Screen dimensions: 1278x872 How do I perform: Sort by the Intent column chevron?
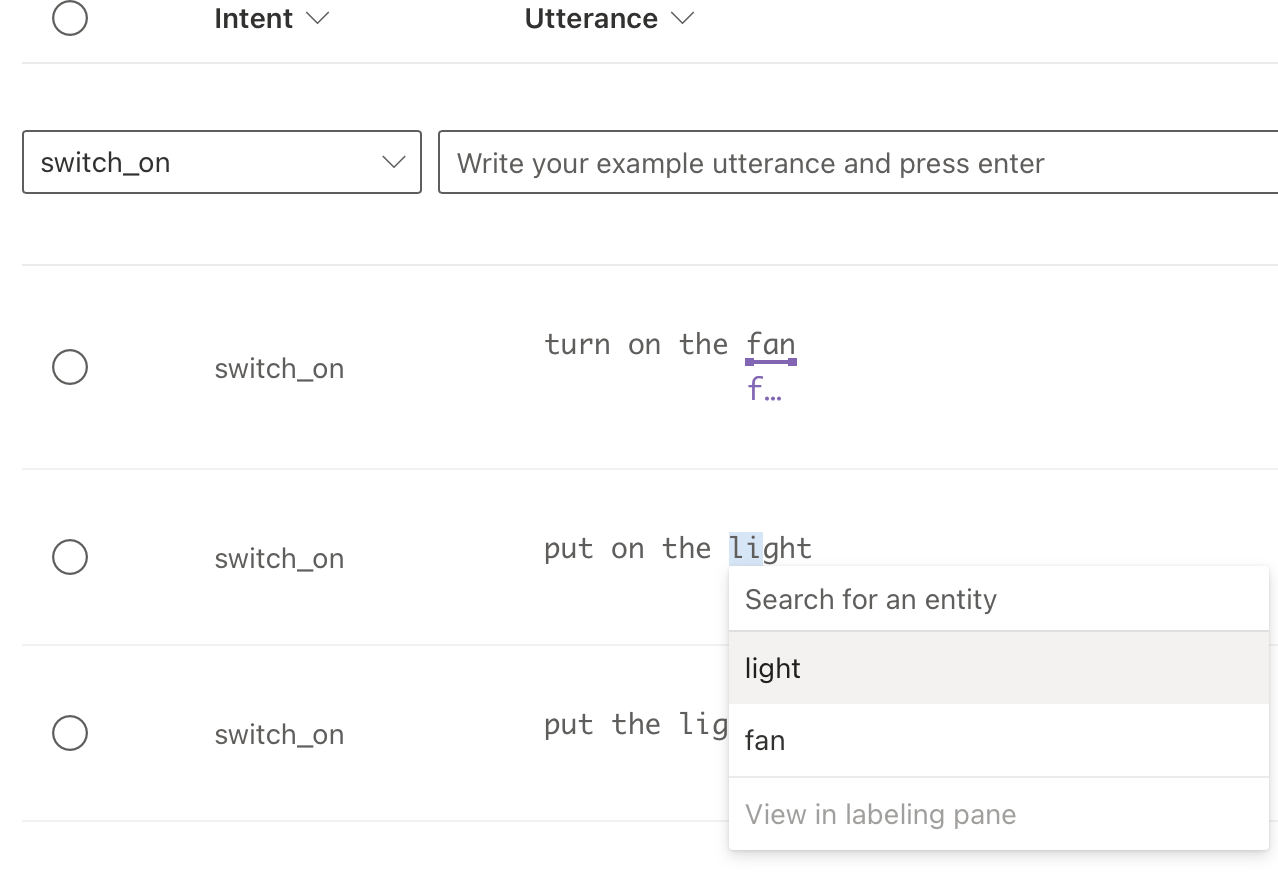point(318,18)
